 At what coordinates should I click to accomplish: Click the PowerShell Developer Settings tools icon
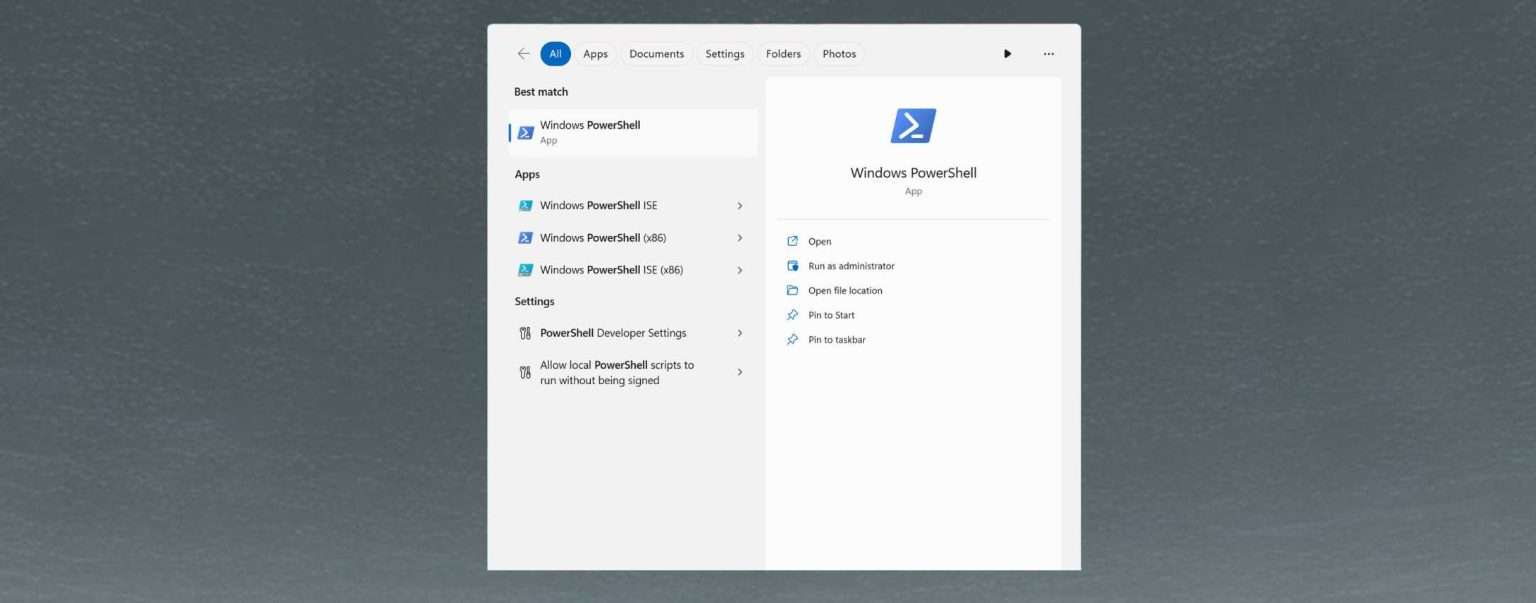tap(525, 333)
